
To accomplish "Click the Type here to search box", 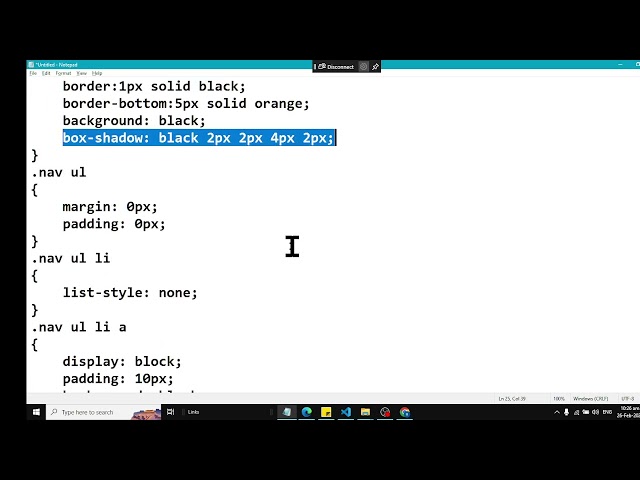I will click(x=104, y=412).
